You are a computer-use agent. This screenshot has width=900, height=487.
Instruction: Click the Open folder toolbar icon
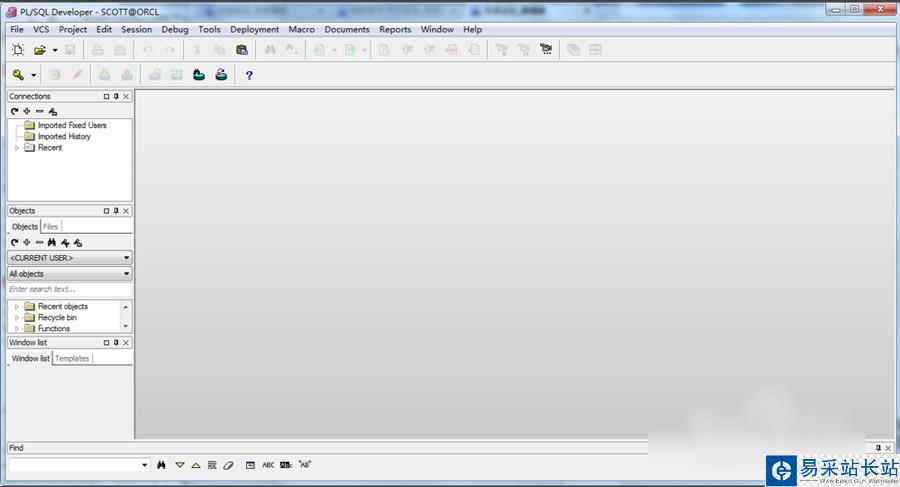[x=40, y=49]
